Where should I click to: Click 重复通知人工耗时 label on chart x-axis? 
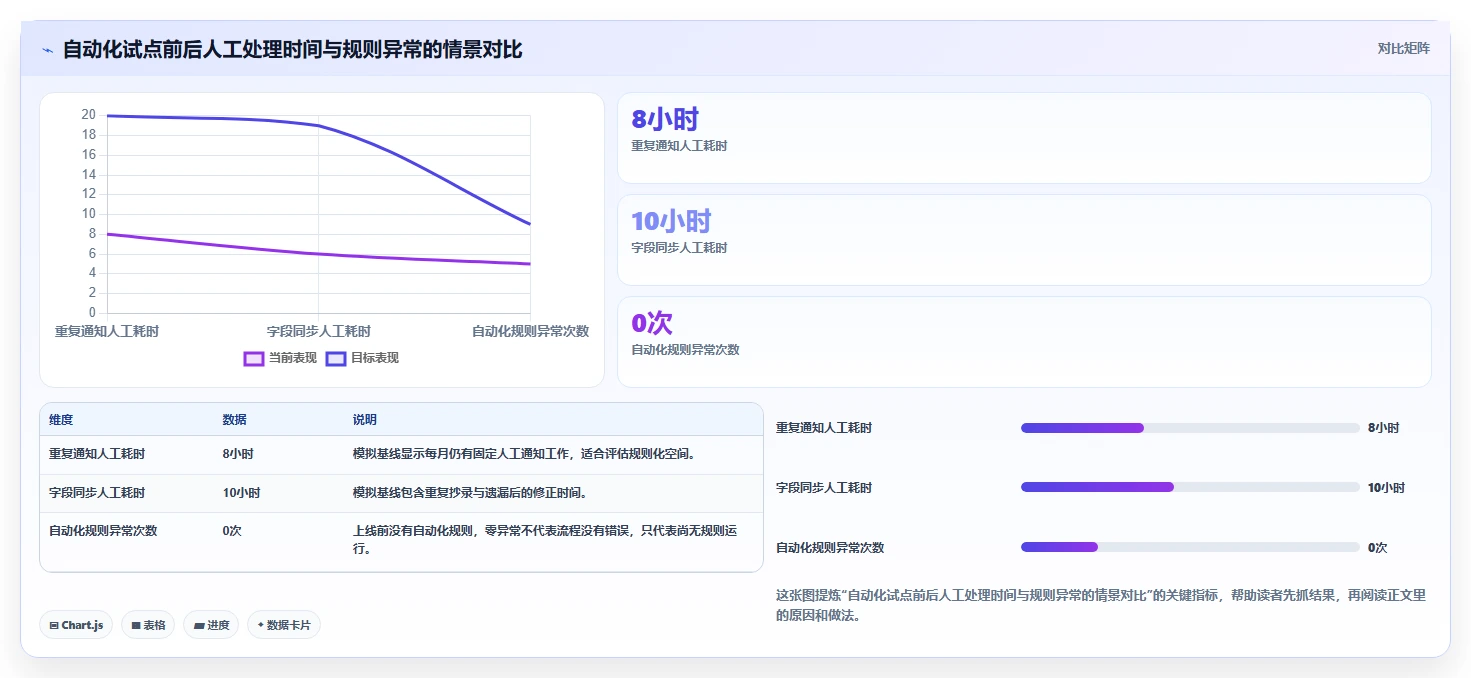[107, 332]
